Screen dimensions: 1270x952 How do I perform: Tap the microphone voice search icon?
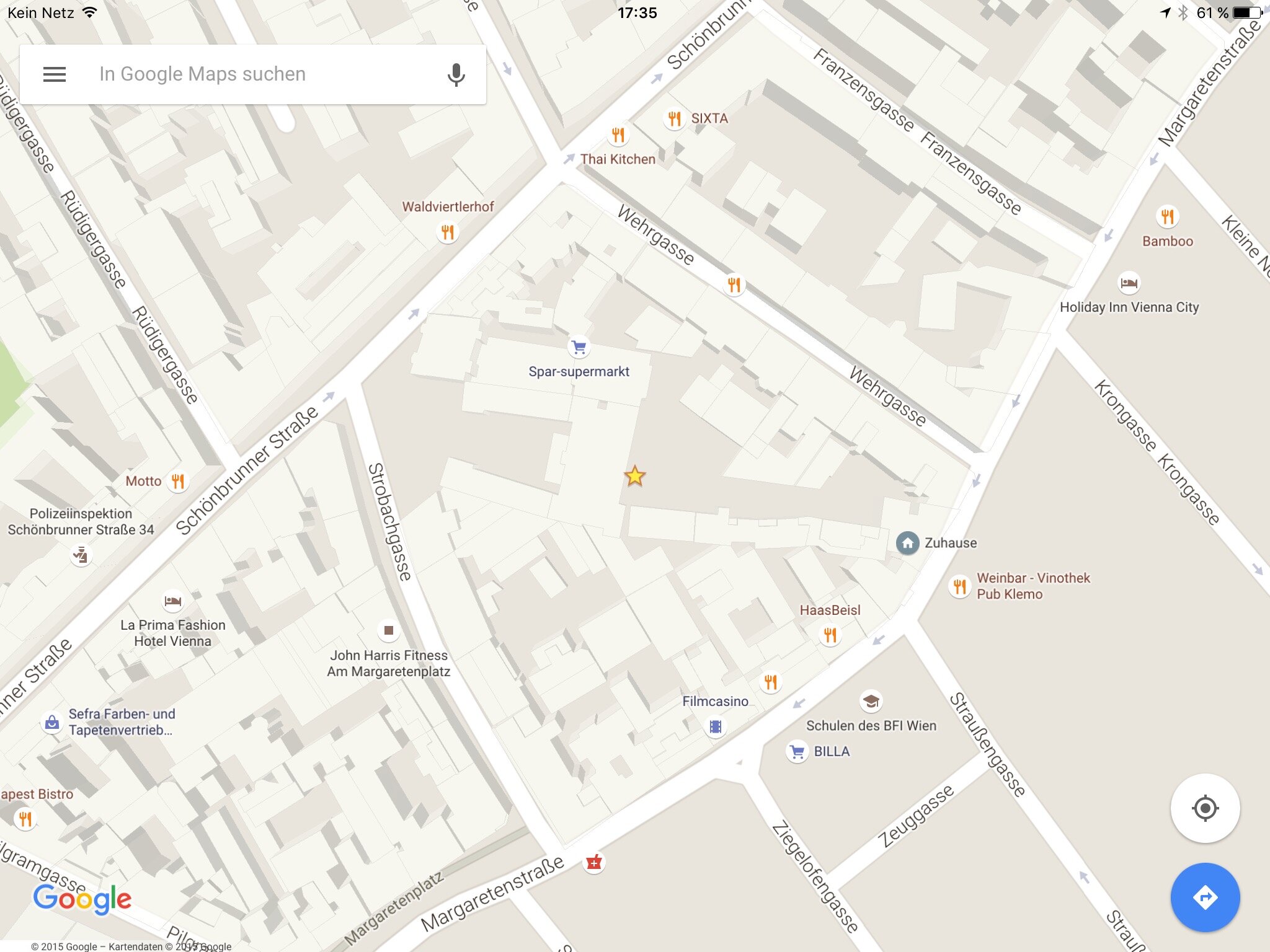point(456,74)
